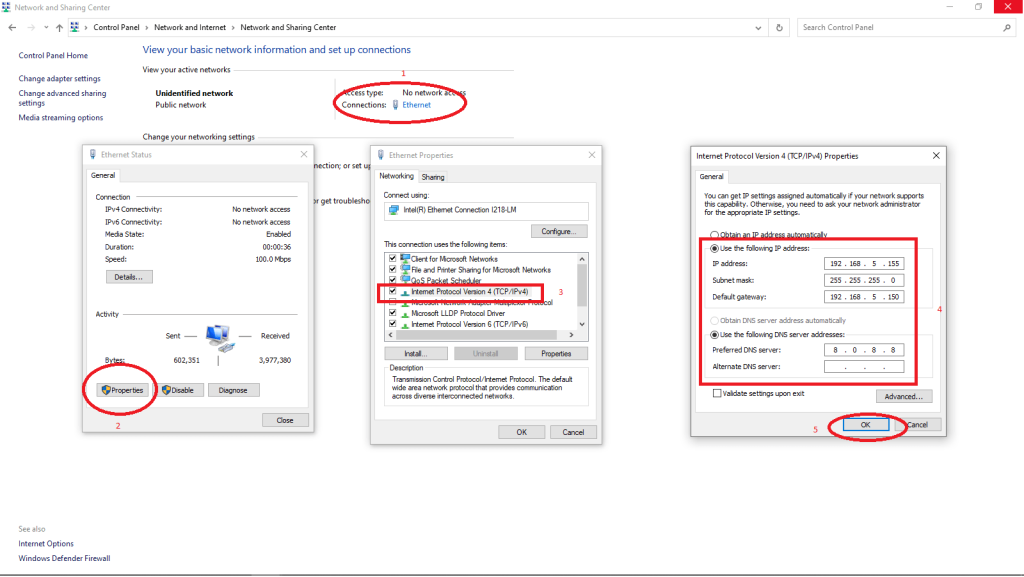This screenshot has height=577, width=1024.
Task: Click the Install button
Action: (416, 353)
